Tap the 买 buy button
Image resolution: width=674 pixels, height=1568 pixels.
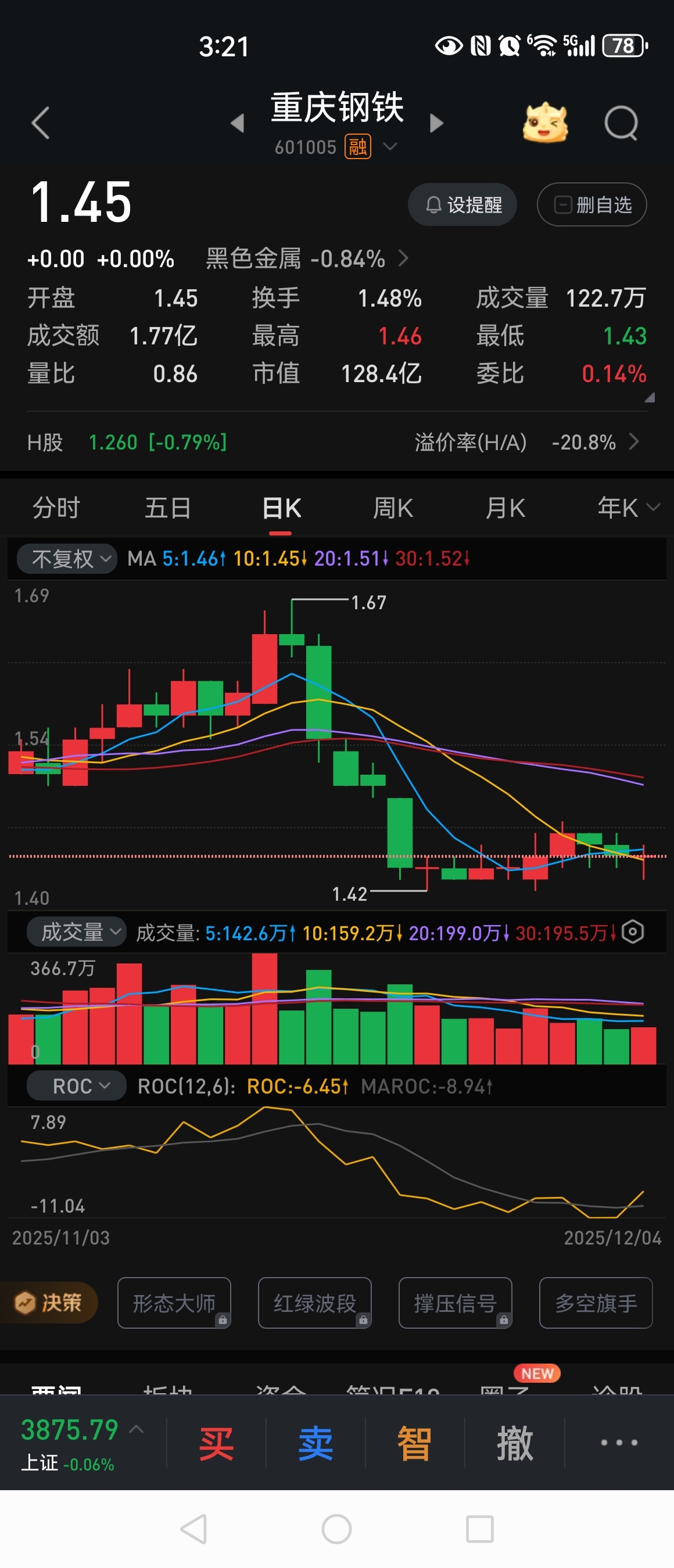click(216, 1443)
